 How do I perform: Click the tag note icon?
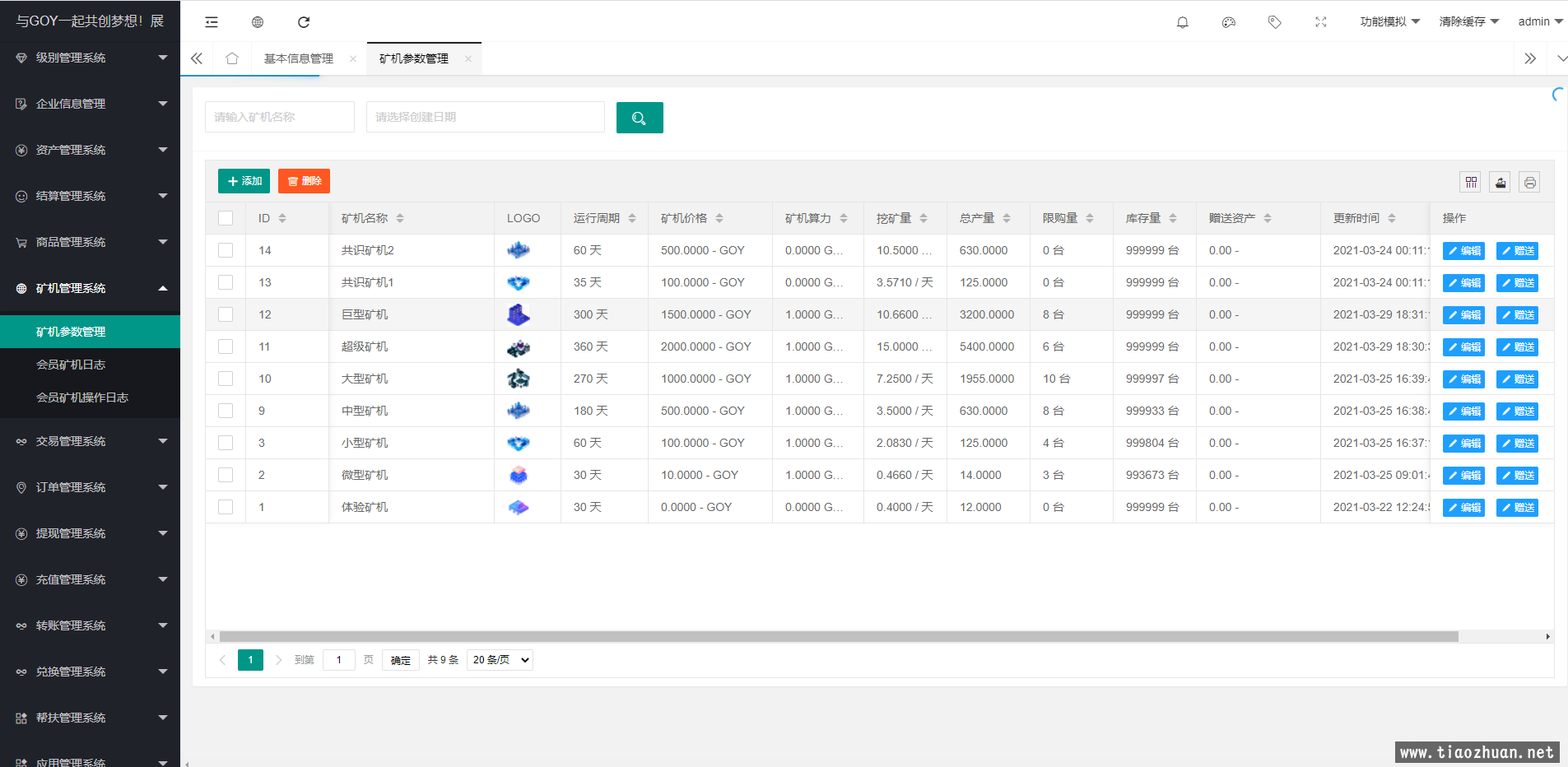(1275, 22)
